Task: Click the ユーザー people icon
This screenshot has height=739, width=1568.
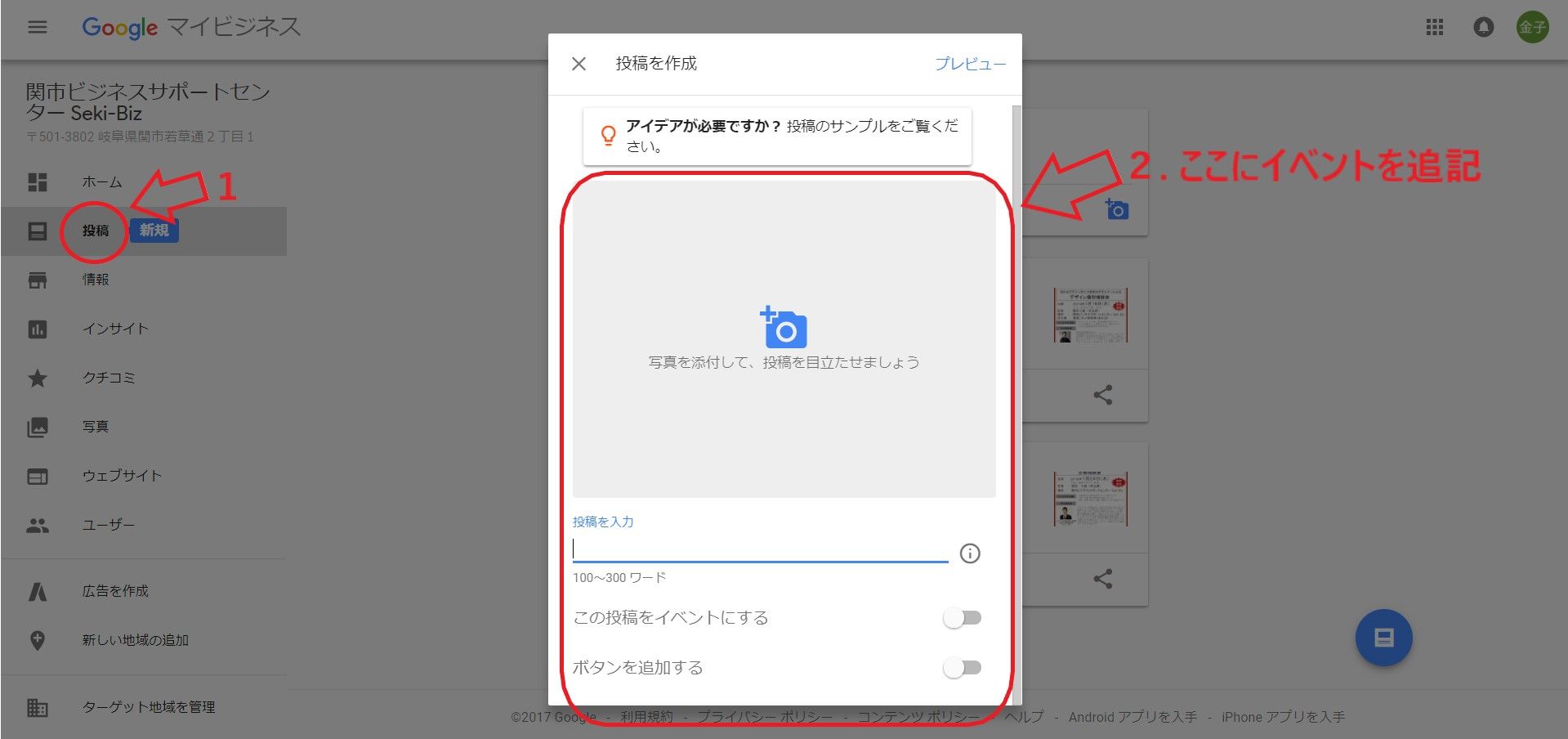Action: [x=38, y=526]
